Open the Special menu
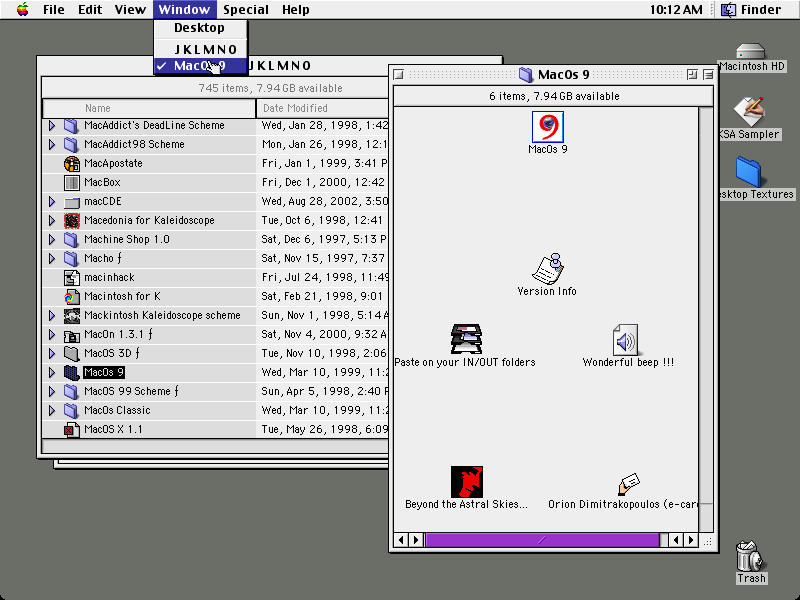The height and width of the screenshot is (600, 800). [246, 10]
